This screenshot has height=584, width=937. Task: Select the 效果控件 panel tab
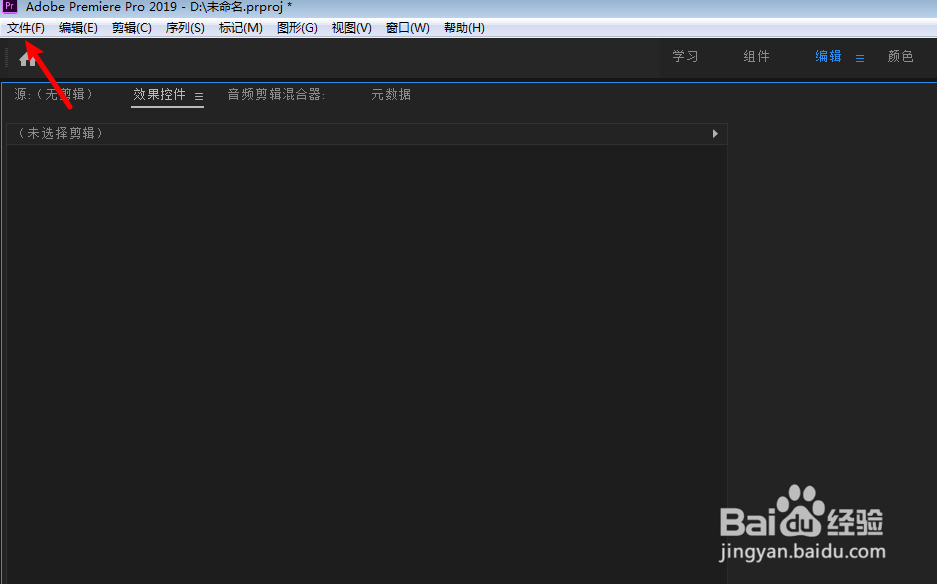pos(159,94)
